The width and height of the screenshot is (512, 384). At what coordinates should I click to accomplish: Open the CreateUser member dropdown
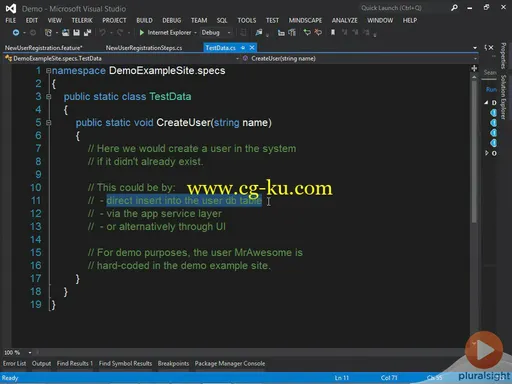click(x=475, y=59)
